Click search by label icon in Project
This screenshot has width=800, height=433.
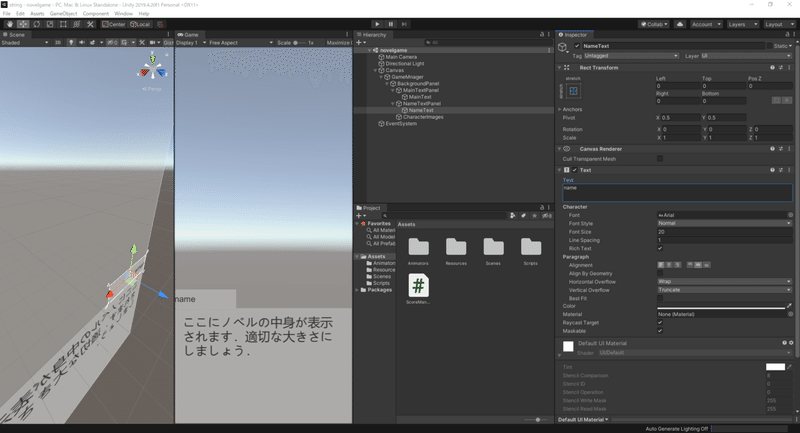click(x=523, y=216)
